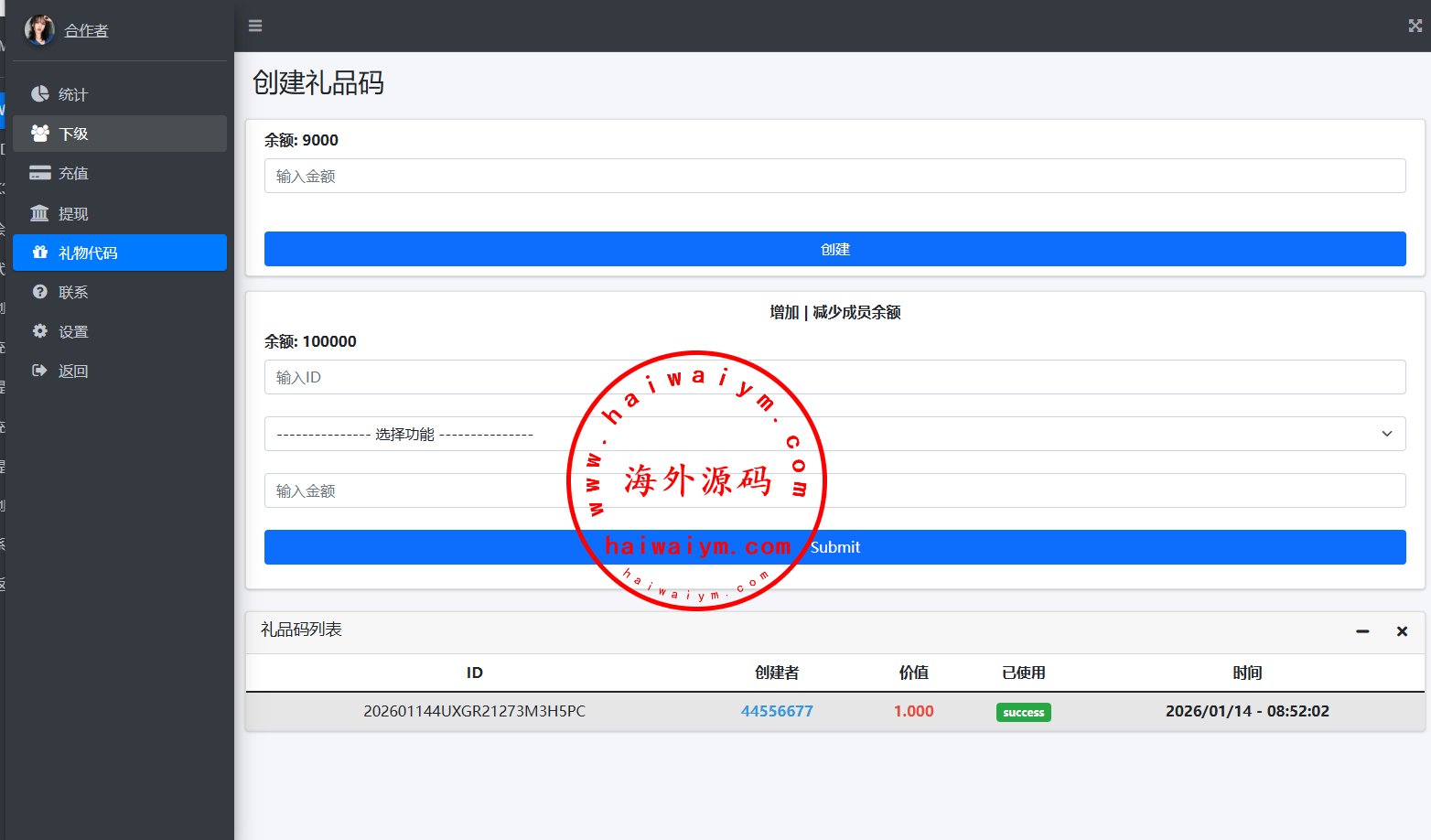
Task: Open creator link 44556677
Action: 777,711
